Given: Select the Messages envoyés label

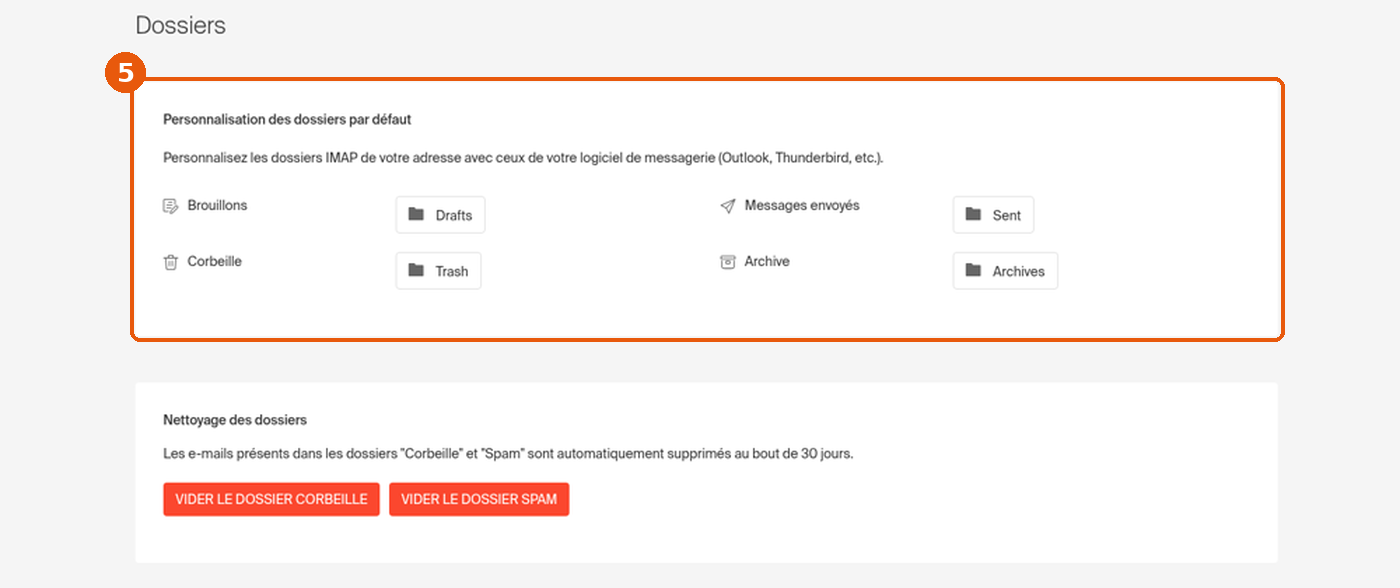Looking at the screenshot, I should click(802, 205).
